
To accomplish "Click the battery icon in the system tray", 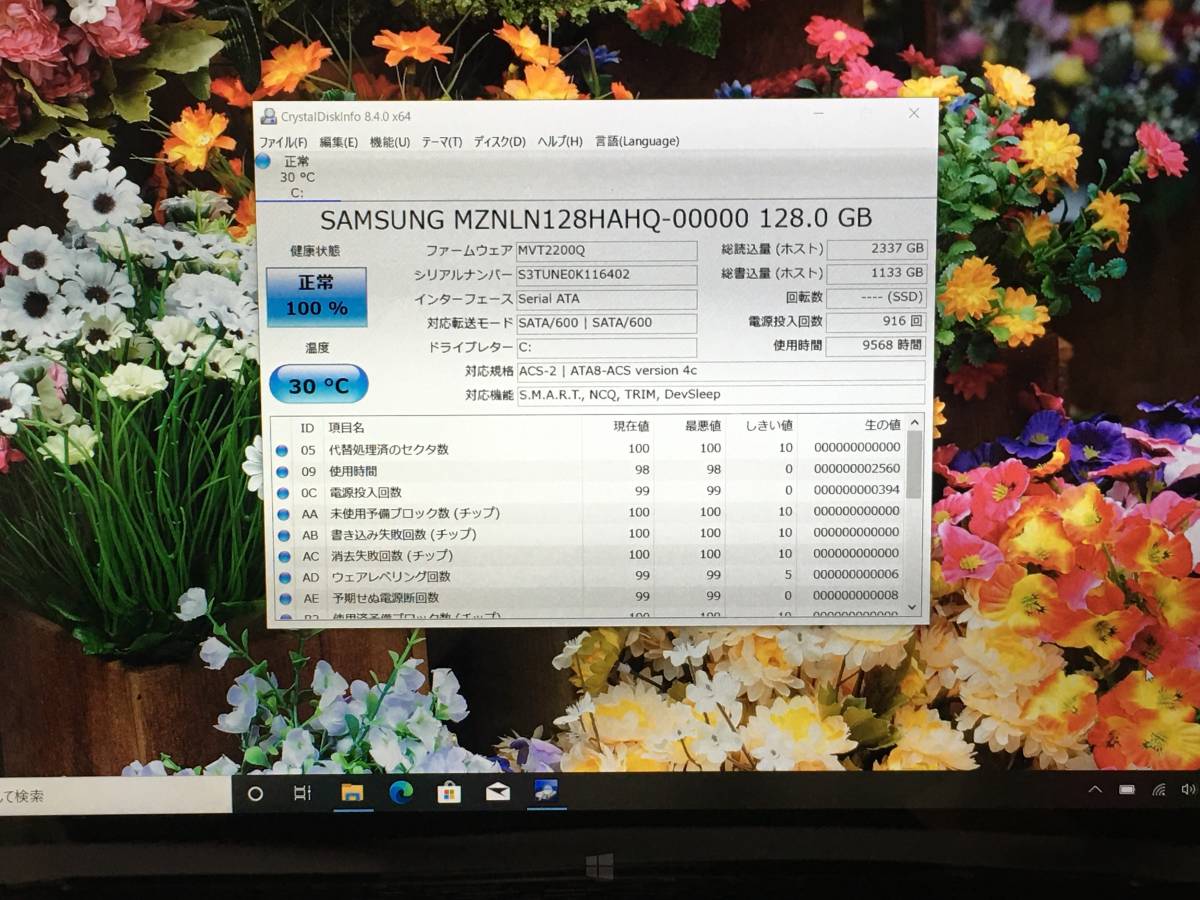I will pos(1127,789).
